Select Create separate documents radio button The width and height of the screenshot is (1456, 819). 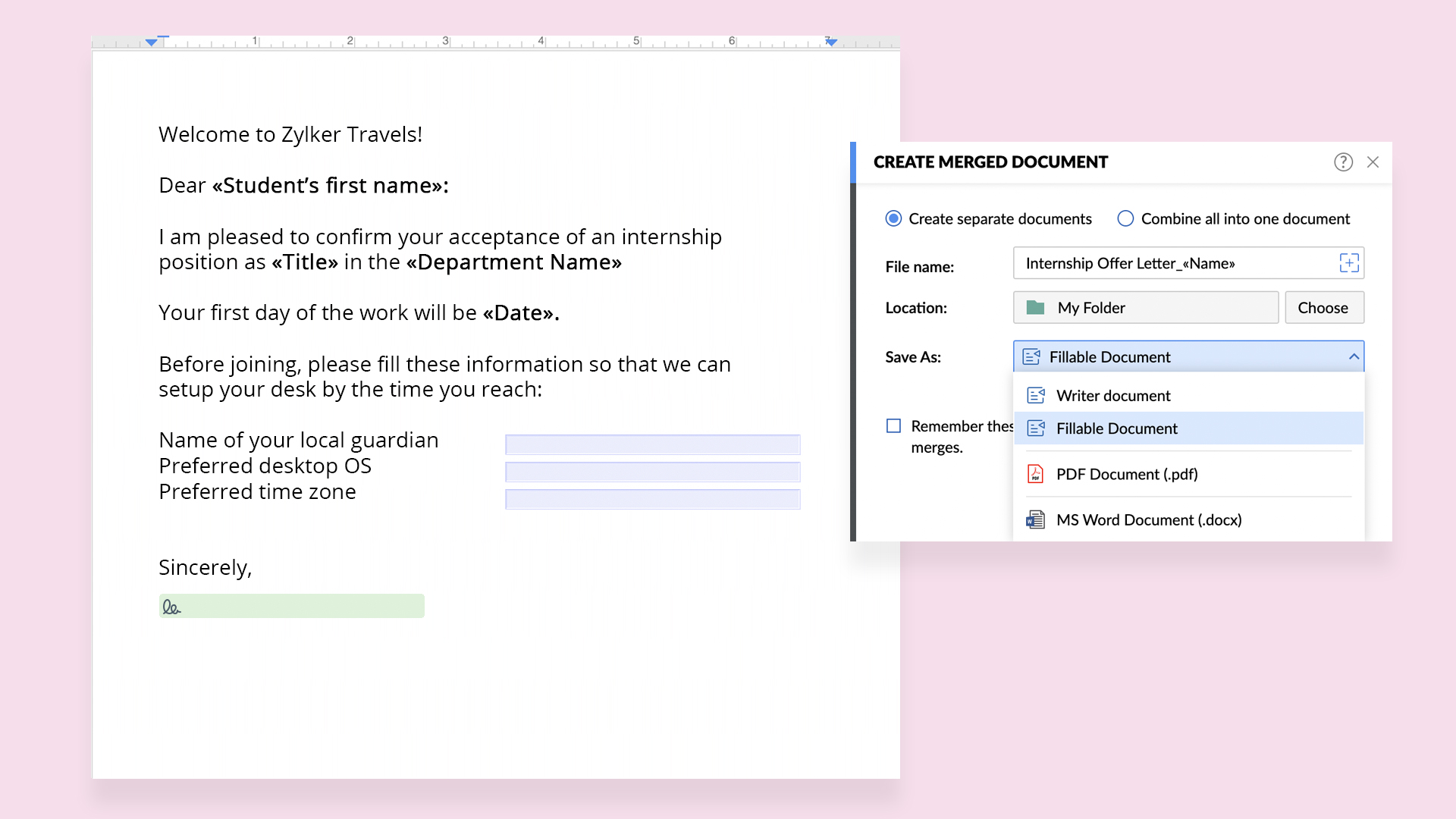pos(894,219)
